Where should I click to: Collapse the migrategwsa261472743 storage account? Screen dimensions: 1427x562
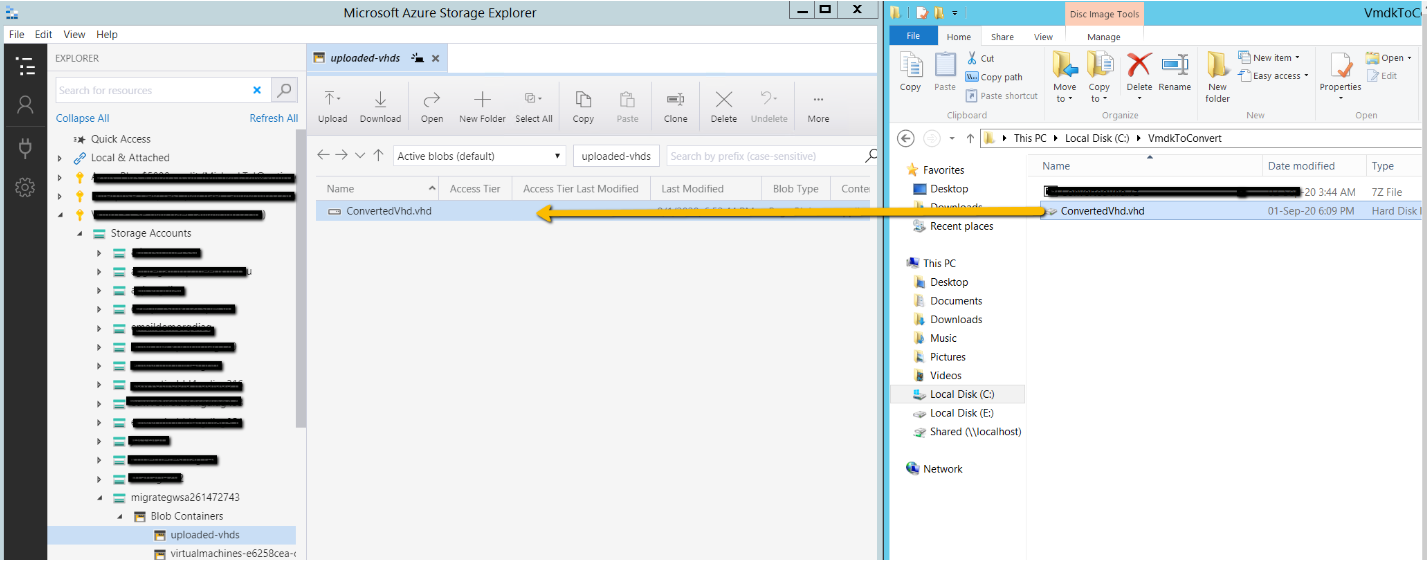pos(99,497)
